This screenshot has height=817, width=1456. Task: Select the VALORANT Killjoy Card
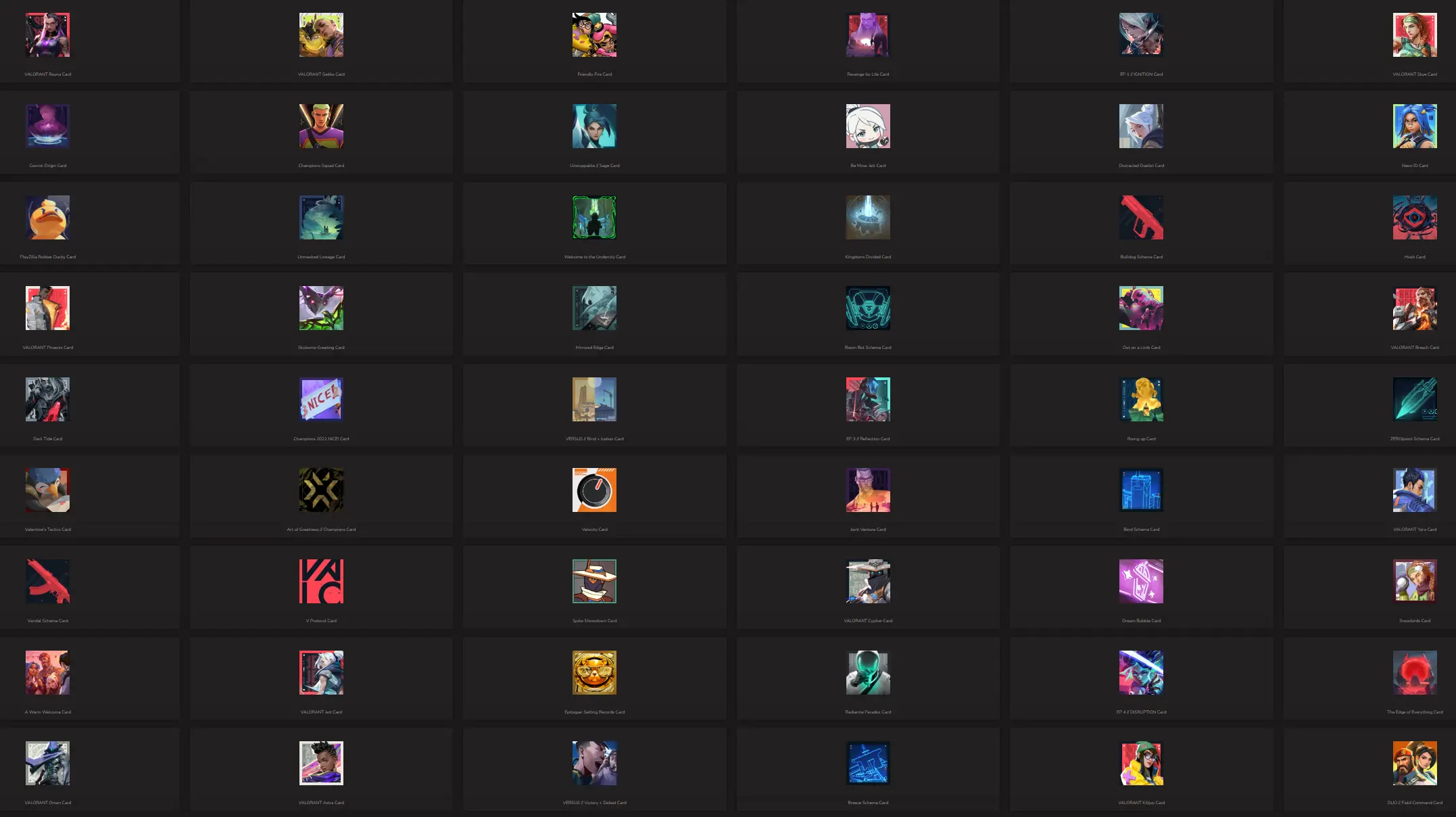(x=1141, y=763)
